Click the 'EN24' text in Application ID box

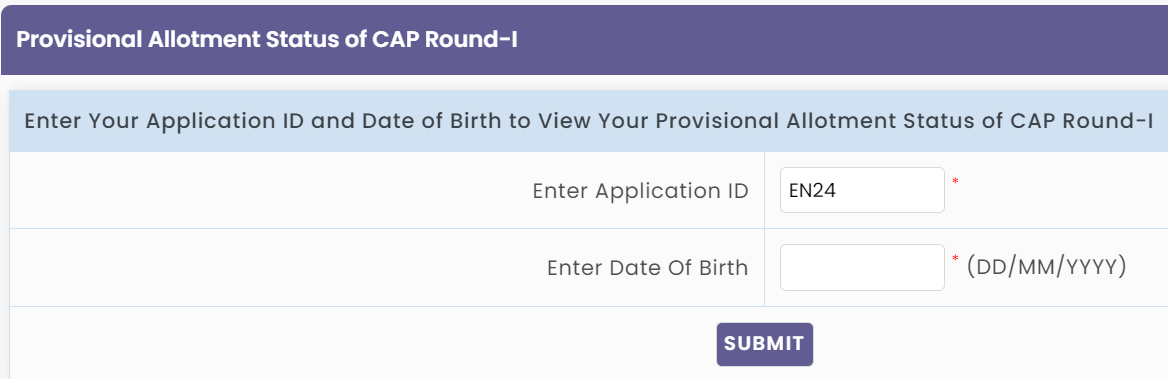coord(812,191)
